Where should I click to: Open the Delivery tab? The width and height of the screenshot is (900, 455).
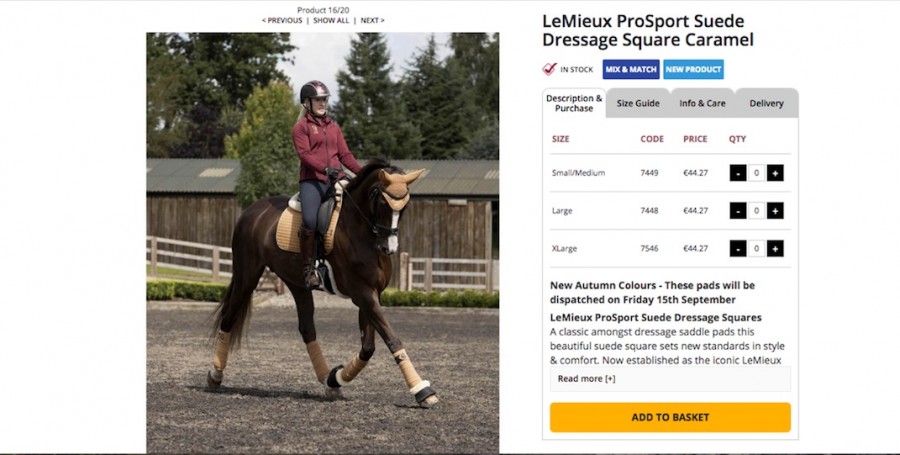click(x=766, y=103)
